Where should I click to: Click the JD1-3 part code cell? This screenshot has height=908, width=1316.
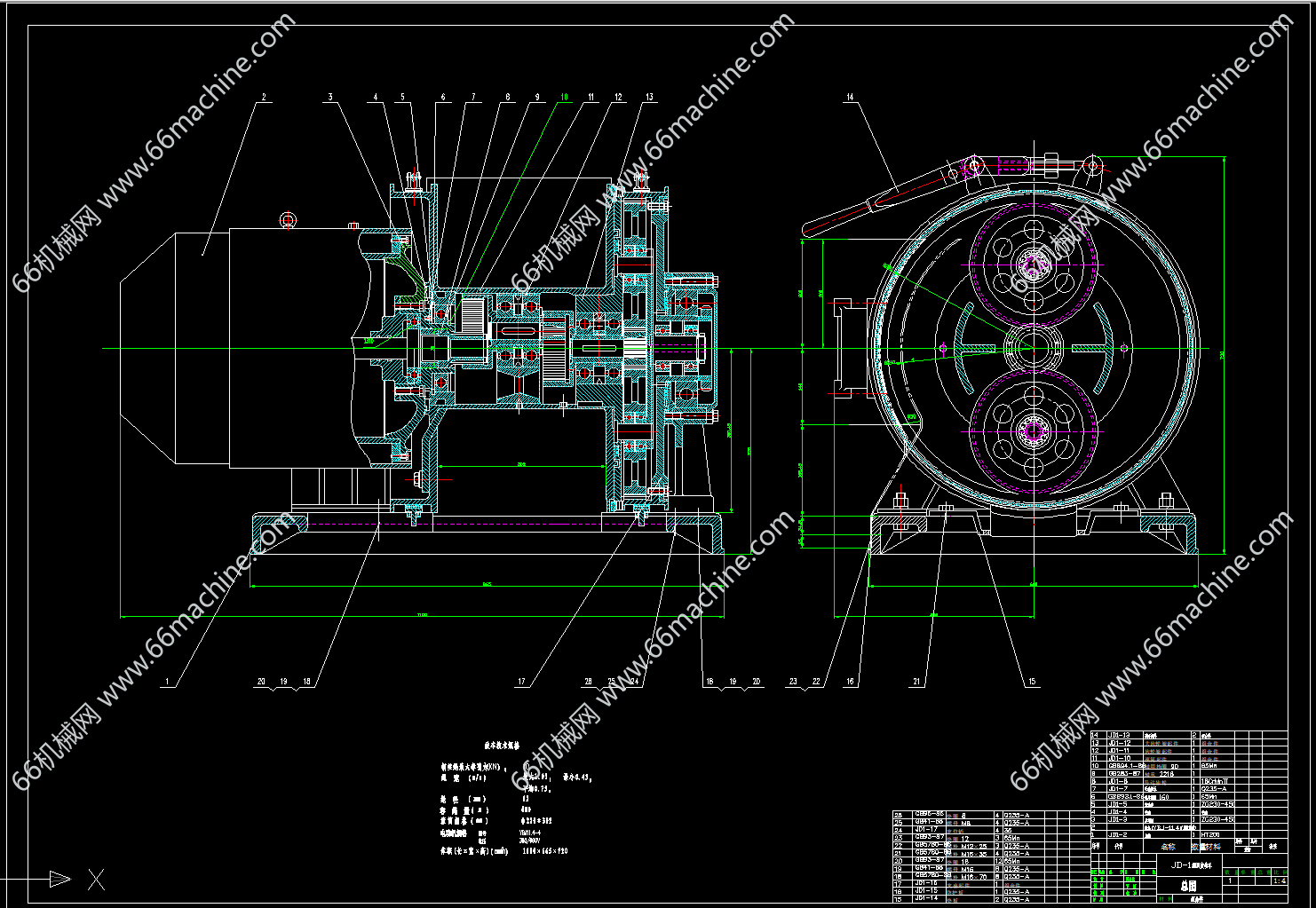point(1118,819)
